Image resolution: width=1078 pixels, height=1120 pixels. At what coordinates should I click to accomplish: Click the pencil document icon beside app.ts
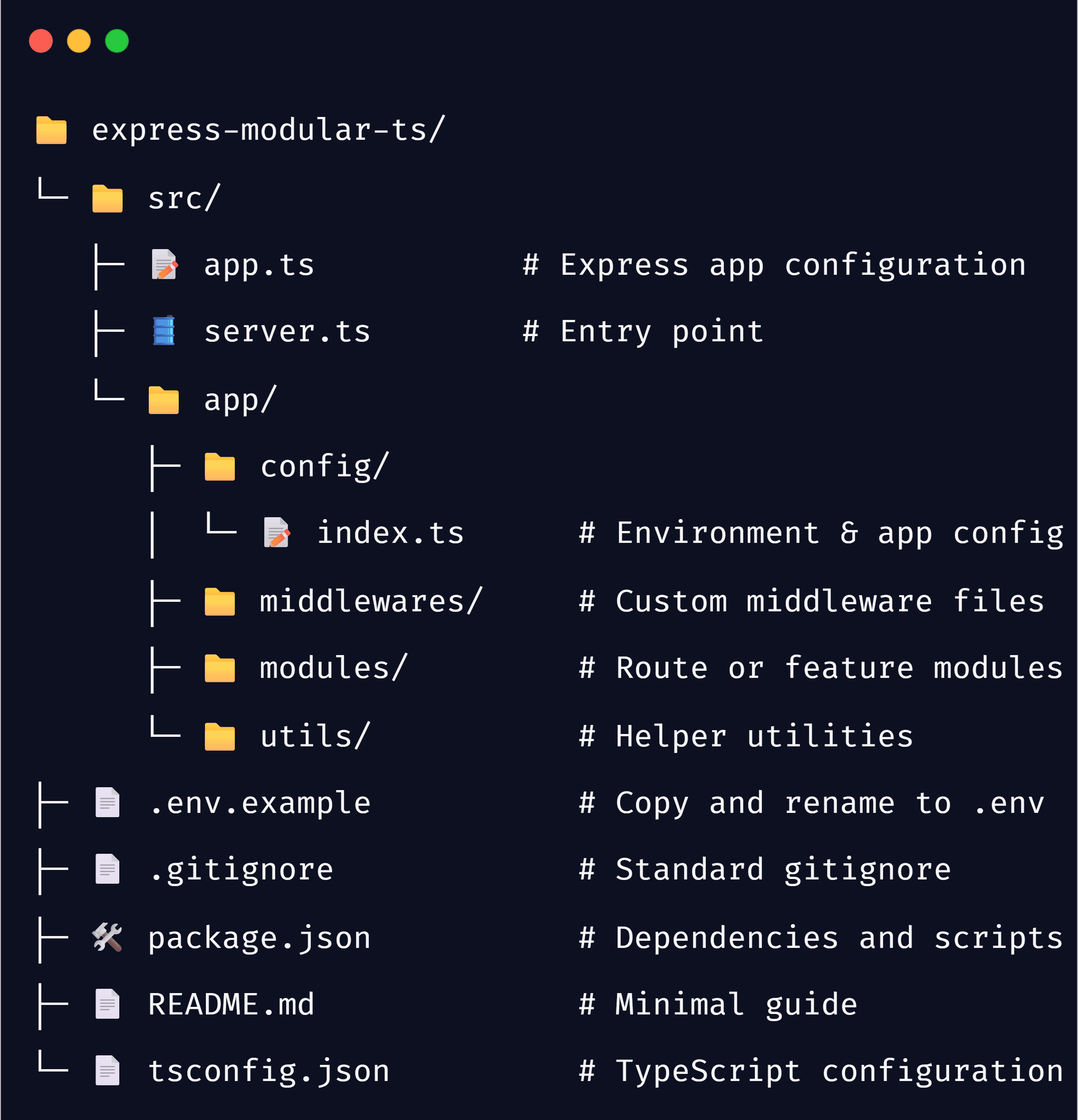tap(164, 264)
